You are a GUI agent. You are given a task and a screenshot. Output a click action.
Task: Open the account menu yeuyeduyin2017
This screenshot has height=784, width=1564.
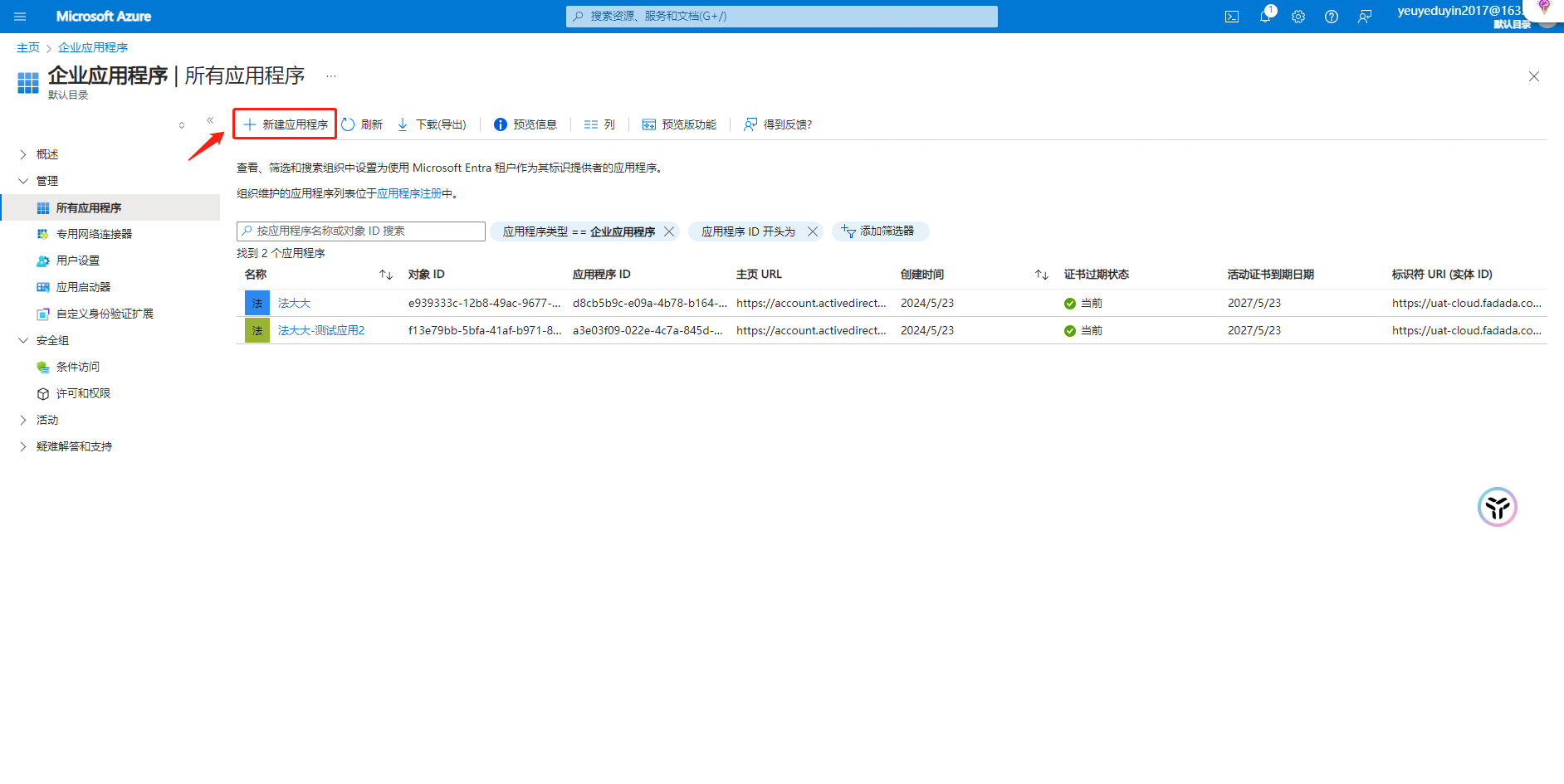tap(1461, 17)
